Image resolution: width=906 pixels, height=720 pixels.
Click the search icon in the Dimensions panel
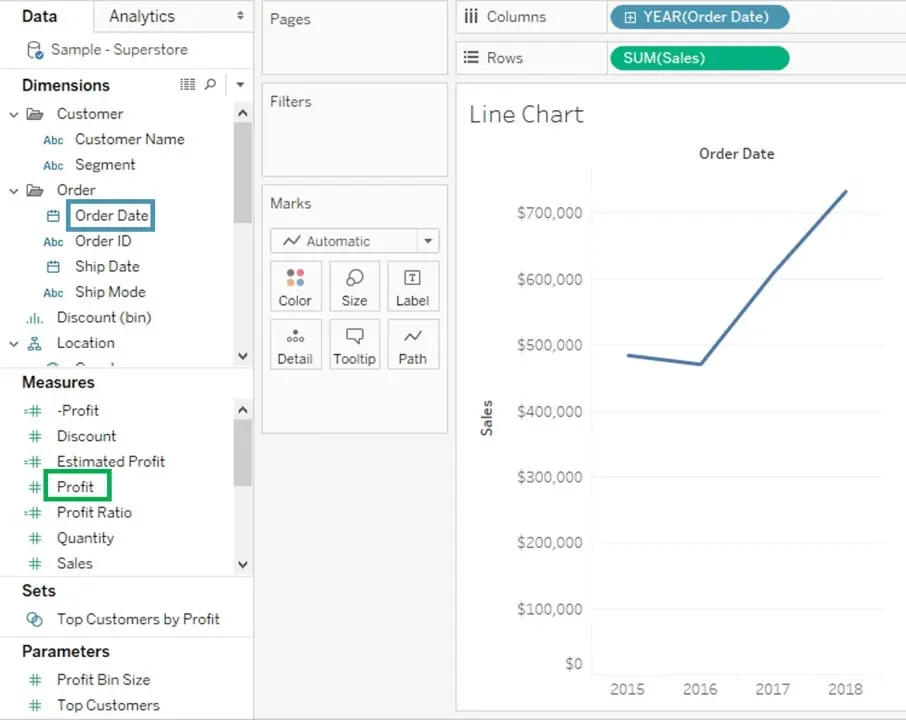pos(210,85)
